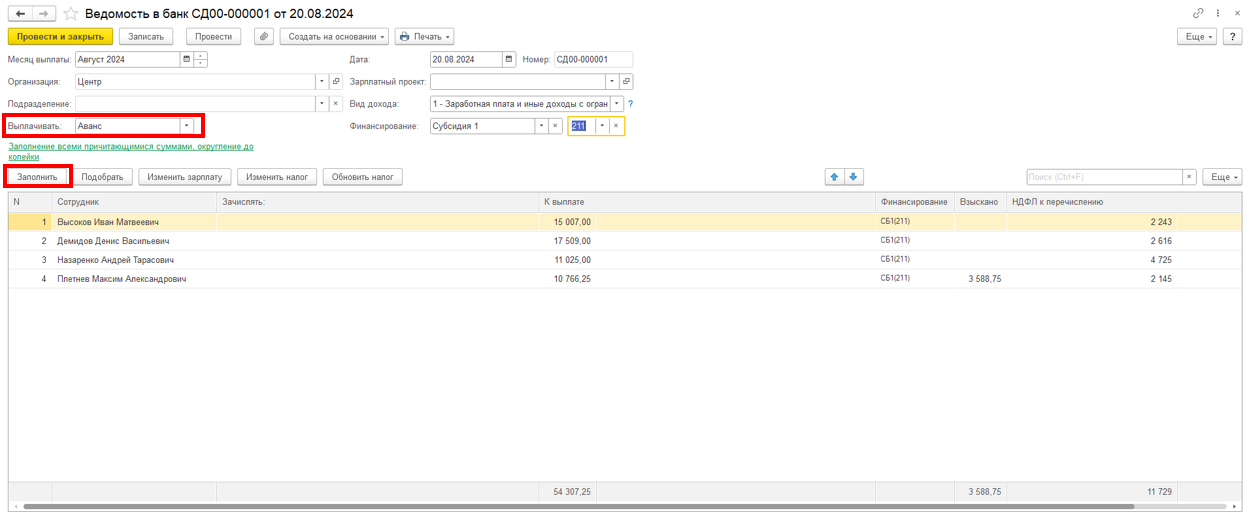Open Зарплатный проект record via open icon

click(626, 82)
